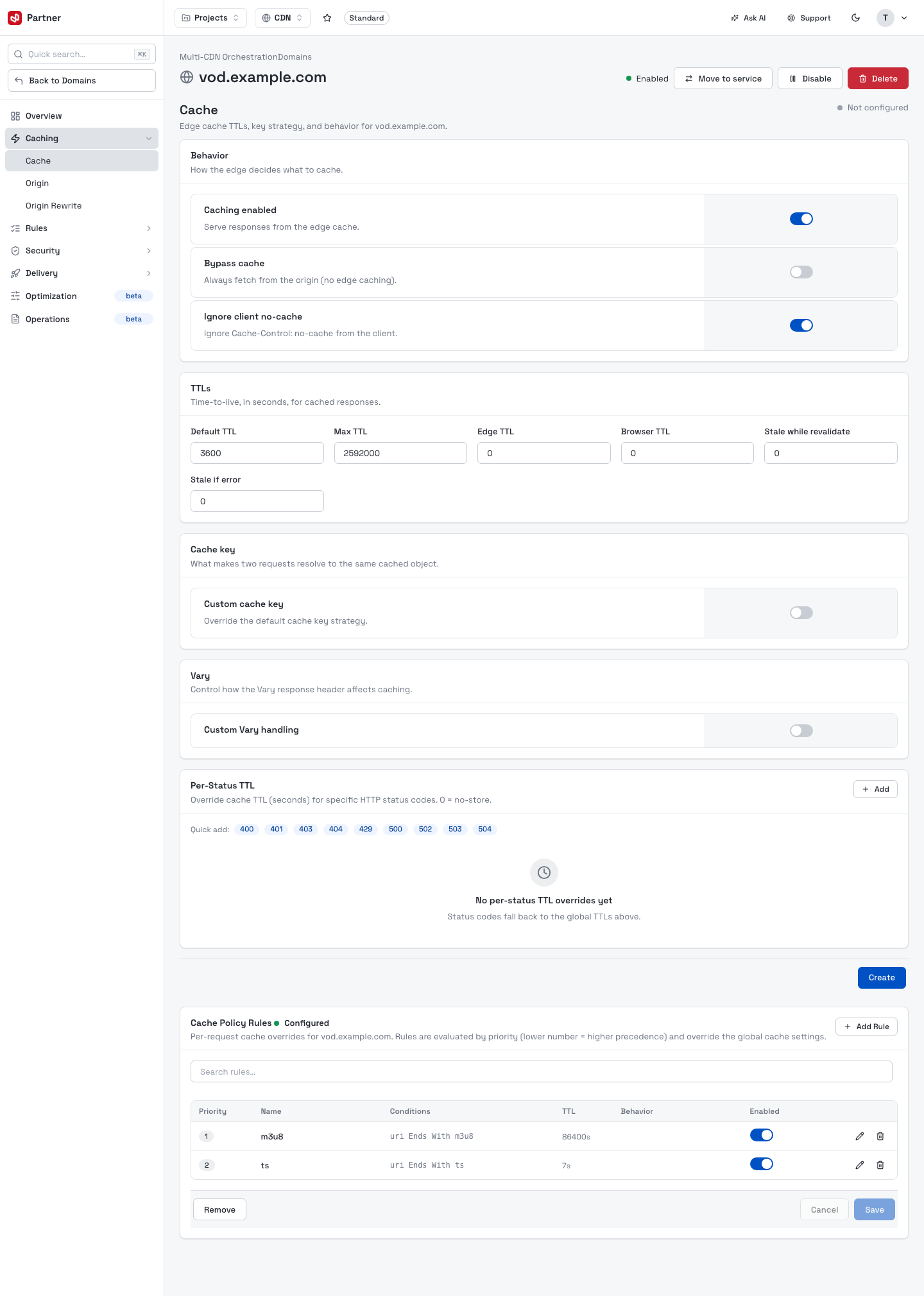Click the Delivery rocket icon in sidebar
This screenshot has height=1296, width=924.
15,273
